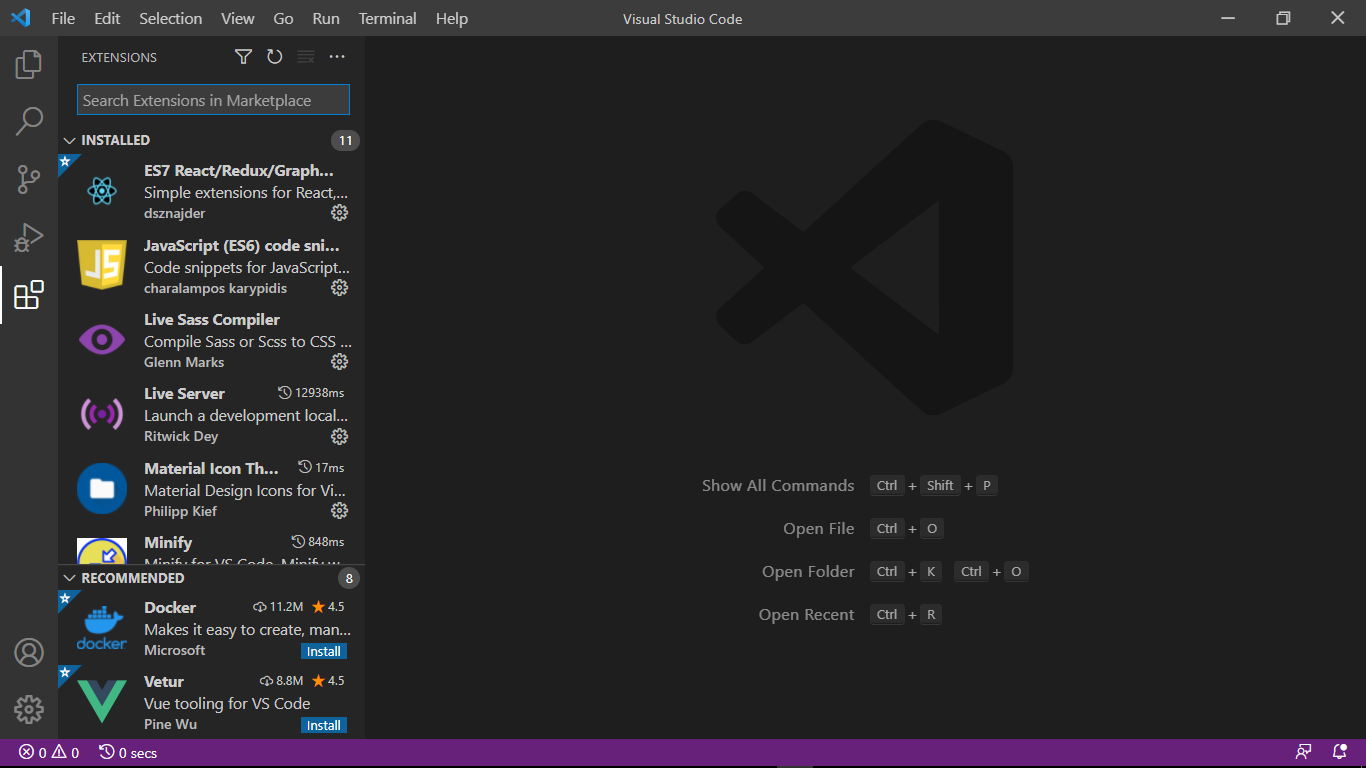
Task: Select the Live Sass Compiler title
Action: [x=212, y=320]
